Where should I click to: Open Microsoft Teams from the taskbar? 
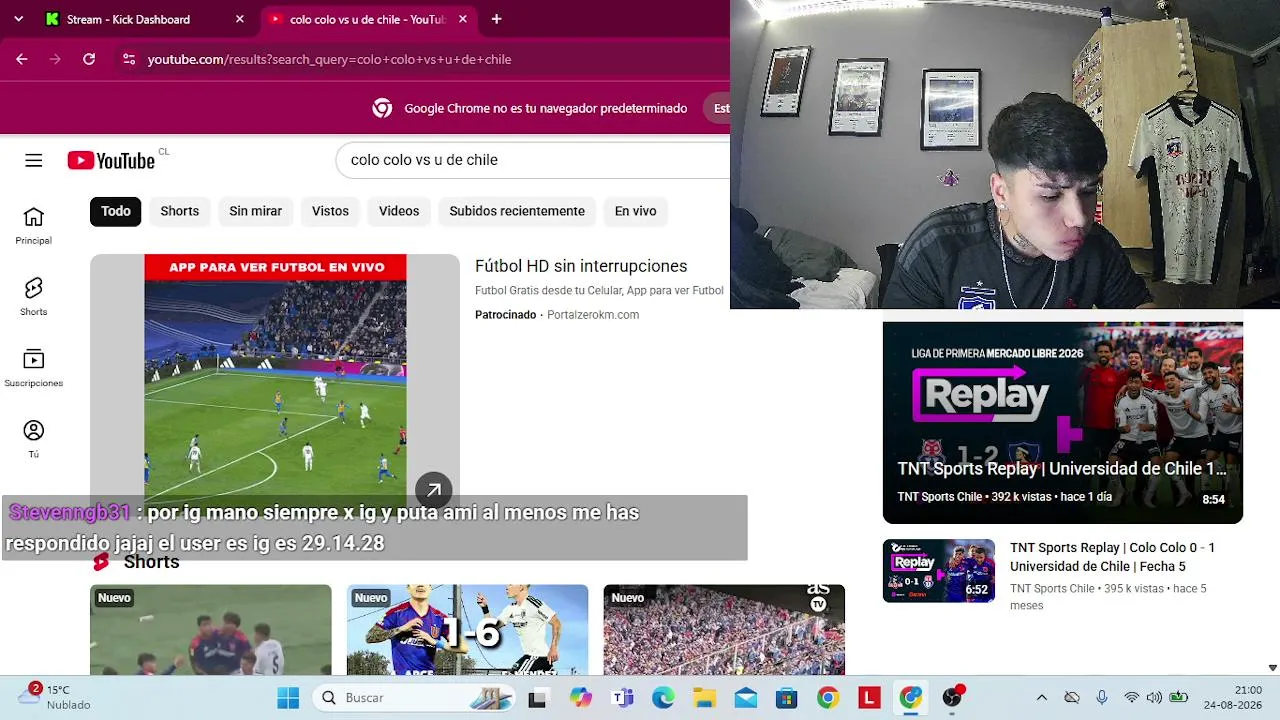pos(622,698)
